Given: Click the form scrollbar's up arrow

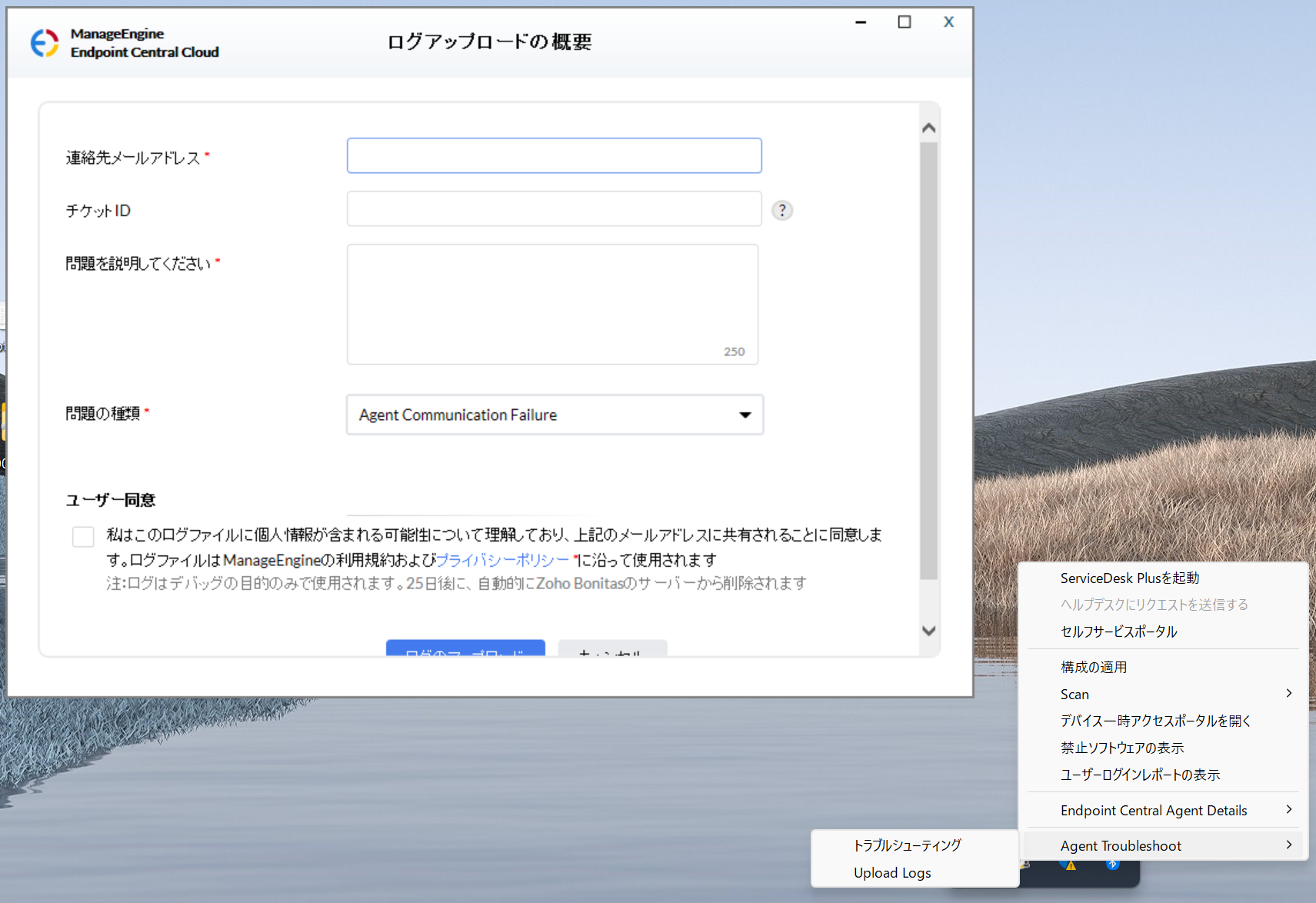Looking at the screenshot, I should click(929, 128).
